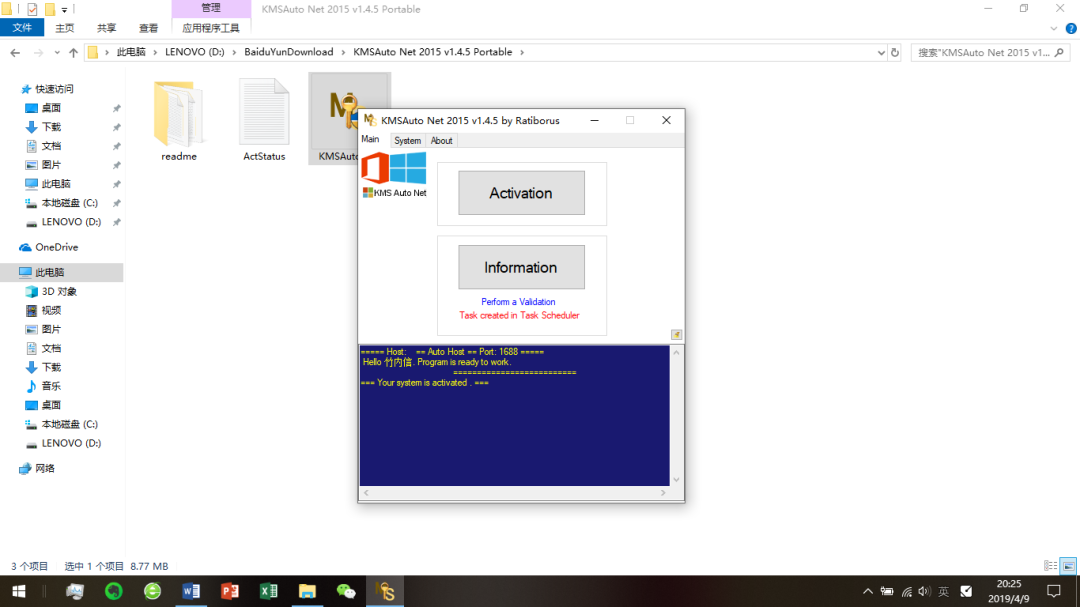
Task: Expand the ribbon with the chevron
Action: [1054, 28]
